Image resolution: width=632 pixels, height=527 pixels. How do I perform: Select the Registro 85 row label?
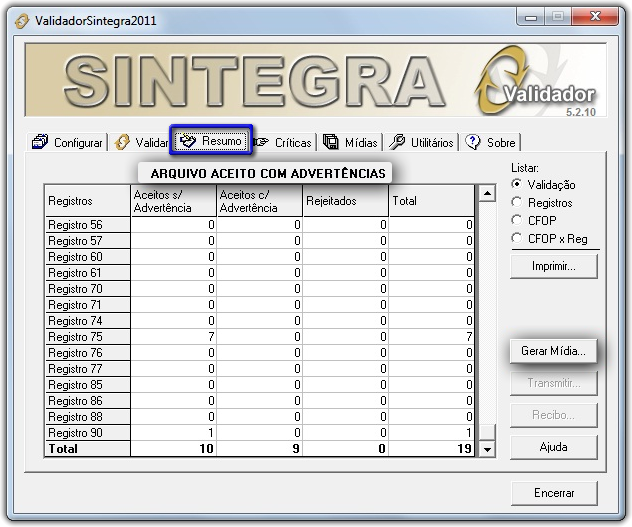(87, 385)
